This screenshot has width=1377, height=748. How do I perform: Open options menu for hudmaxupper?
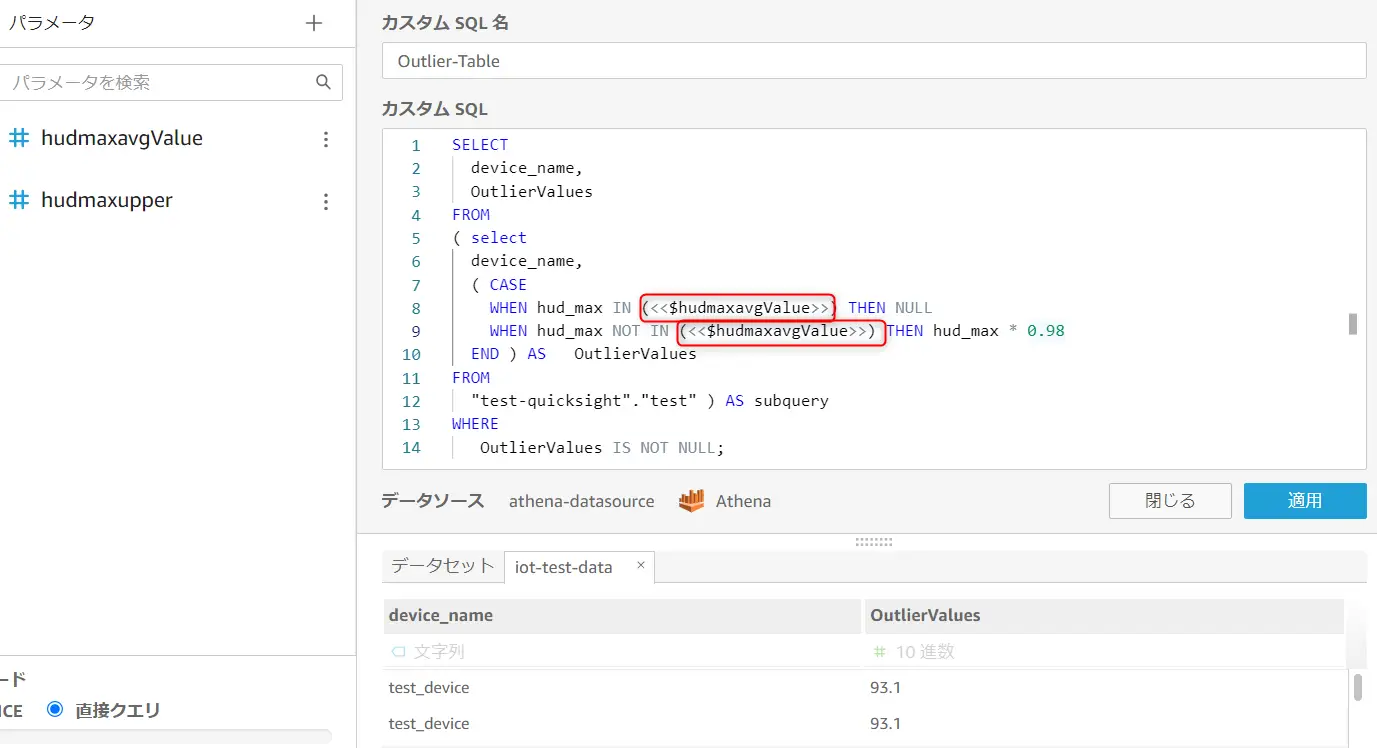click(x=325, y=201)
